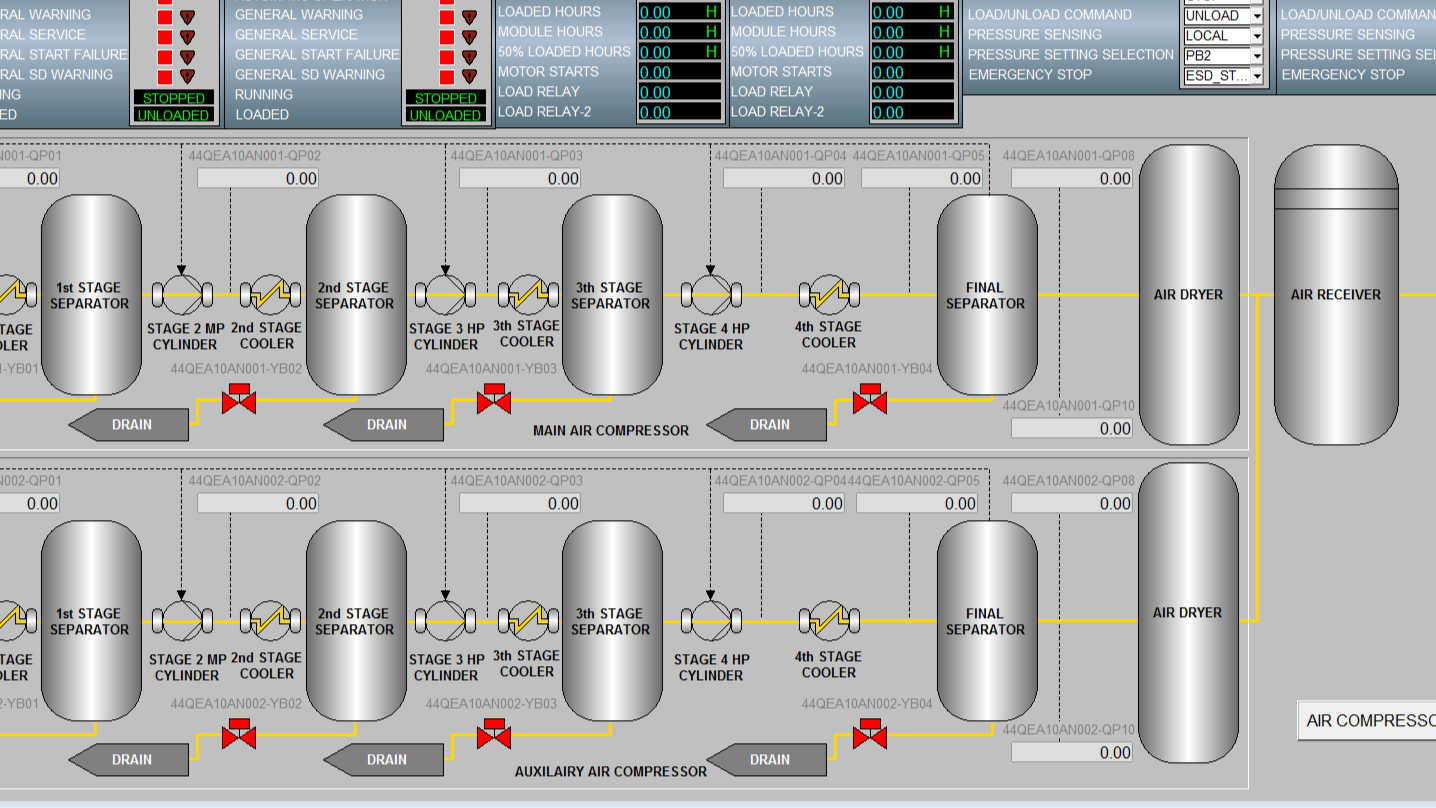Image resolution: width=1436 pixels, height=808 pixels.
Task: Select Stage 4 HP Cylinder on auxiliary compressor
Action: click(710, 621)
